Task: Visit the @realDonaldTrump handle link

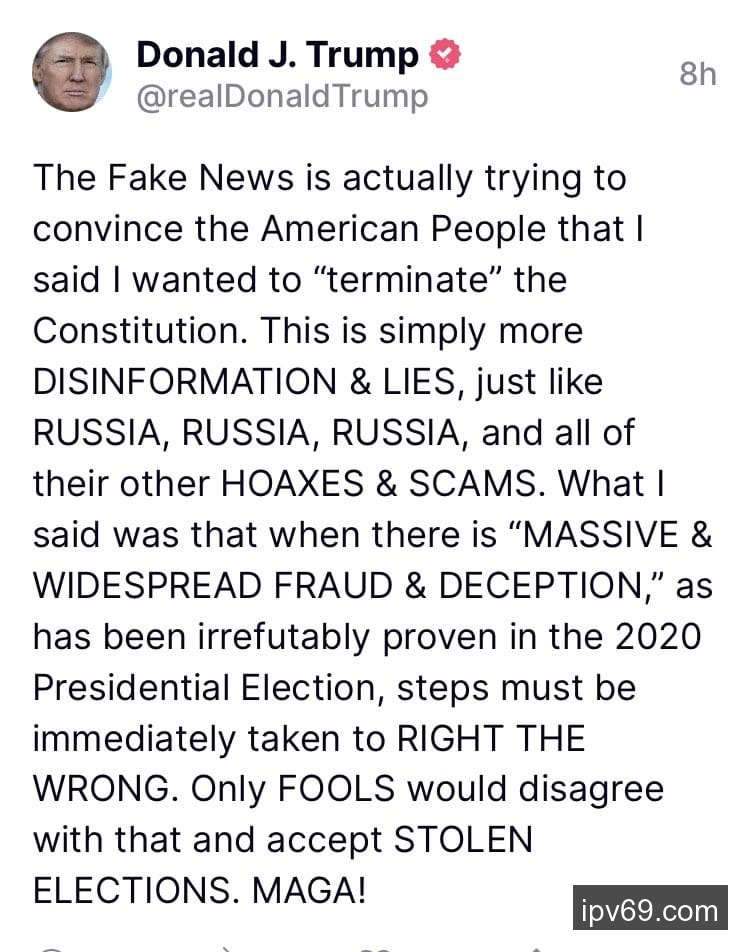Action: point(282,97)
